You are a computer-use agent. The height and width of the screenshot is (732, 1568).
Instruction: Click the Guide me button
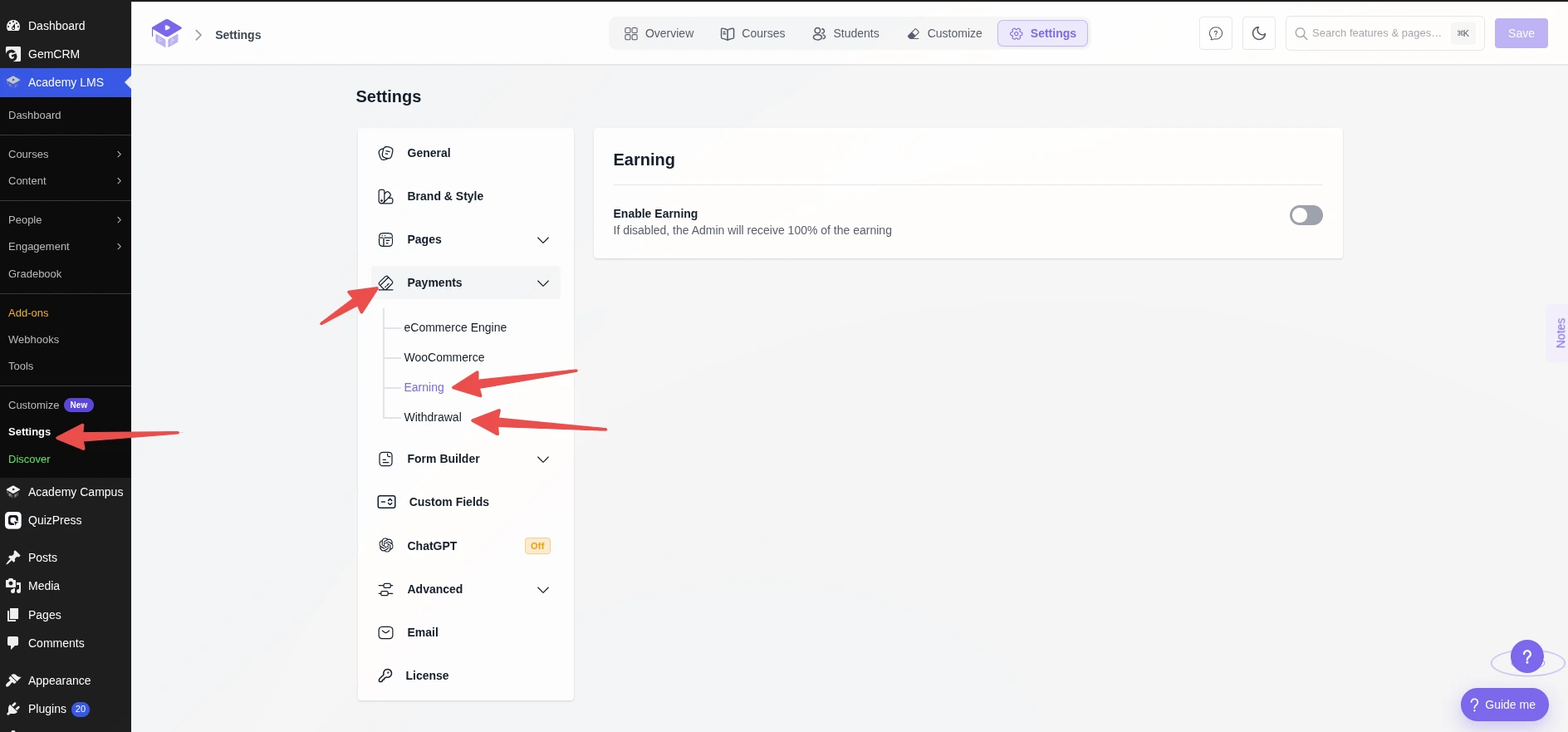tap(1505, 705)
